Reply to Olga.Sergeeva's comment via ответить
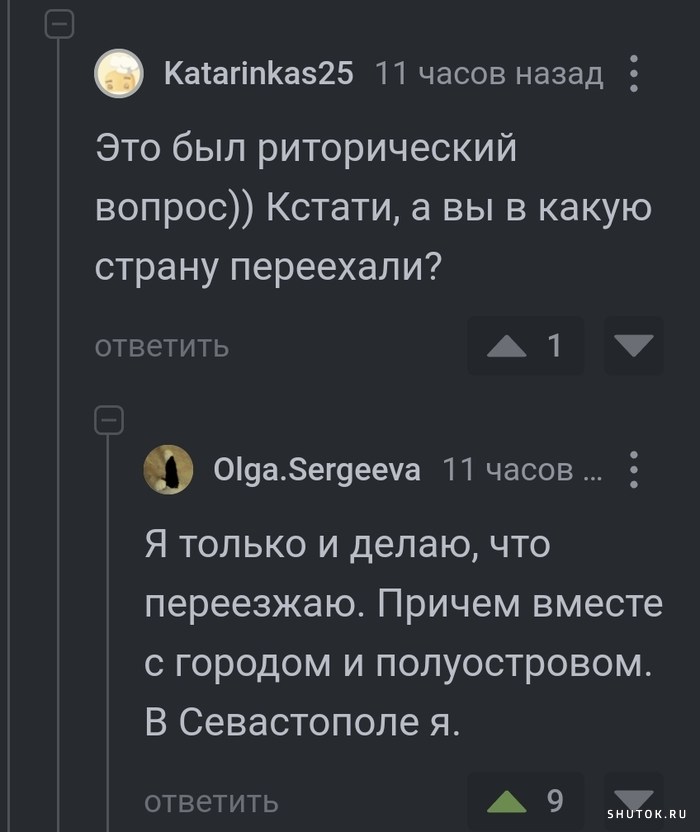 click(x=212, y=801)
